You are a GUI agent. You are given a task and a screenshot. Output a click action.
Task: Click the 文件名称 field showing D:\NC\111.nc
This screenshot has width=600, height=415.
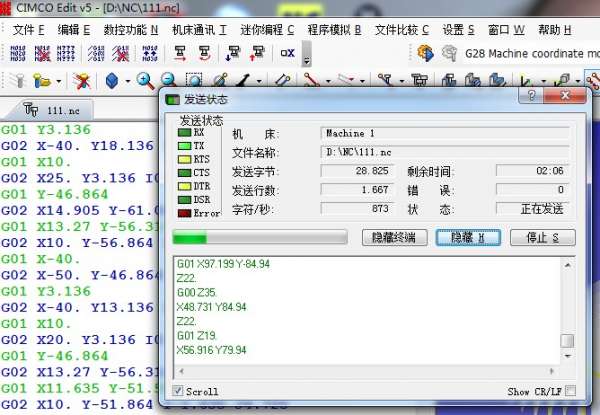coord(445,152)
